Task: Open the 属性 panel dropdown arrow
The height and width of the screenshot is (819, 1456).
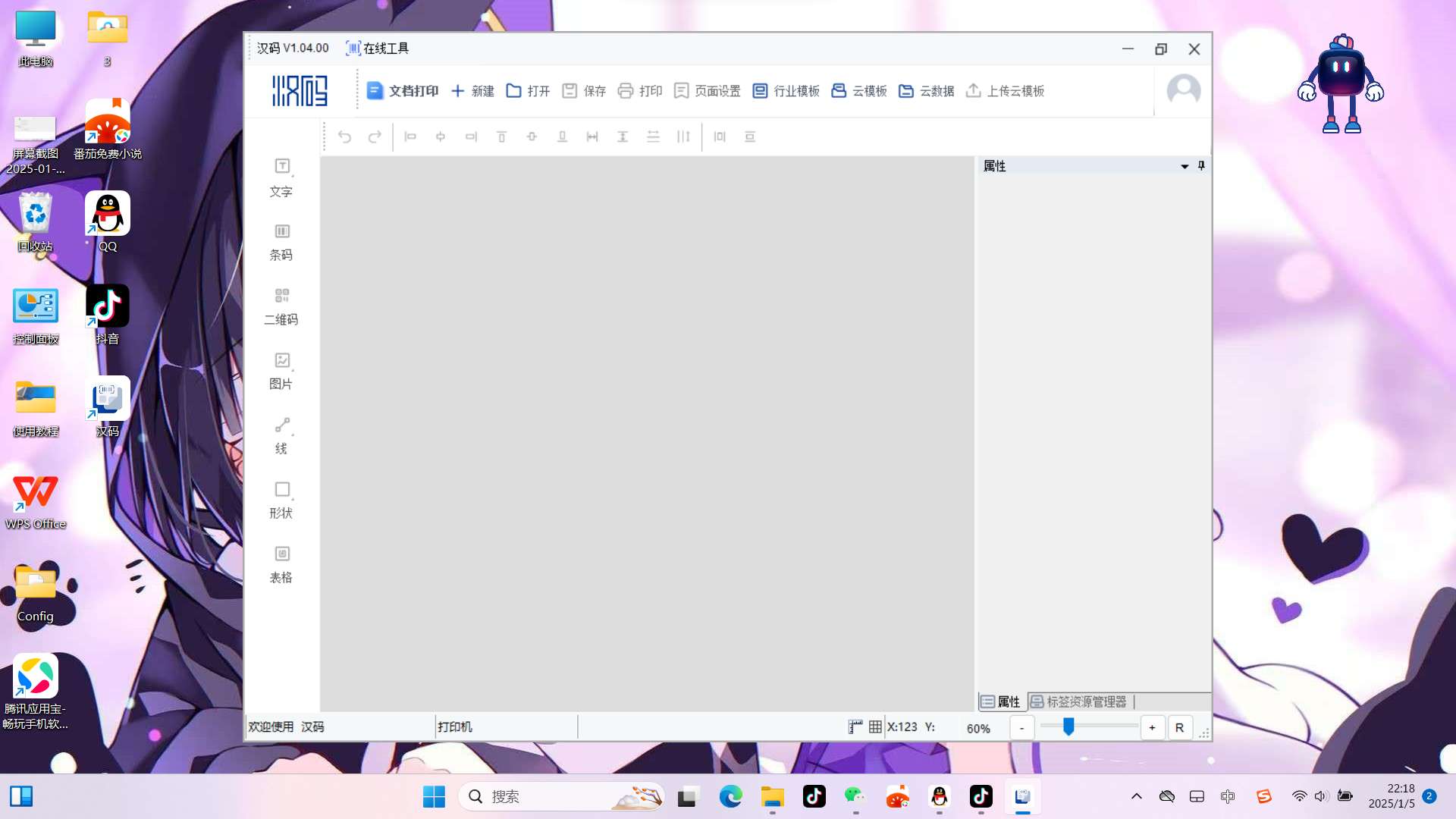Action: click(1185, 166)
